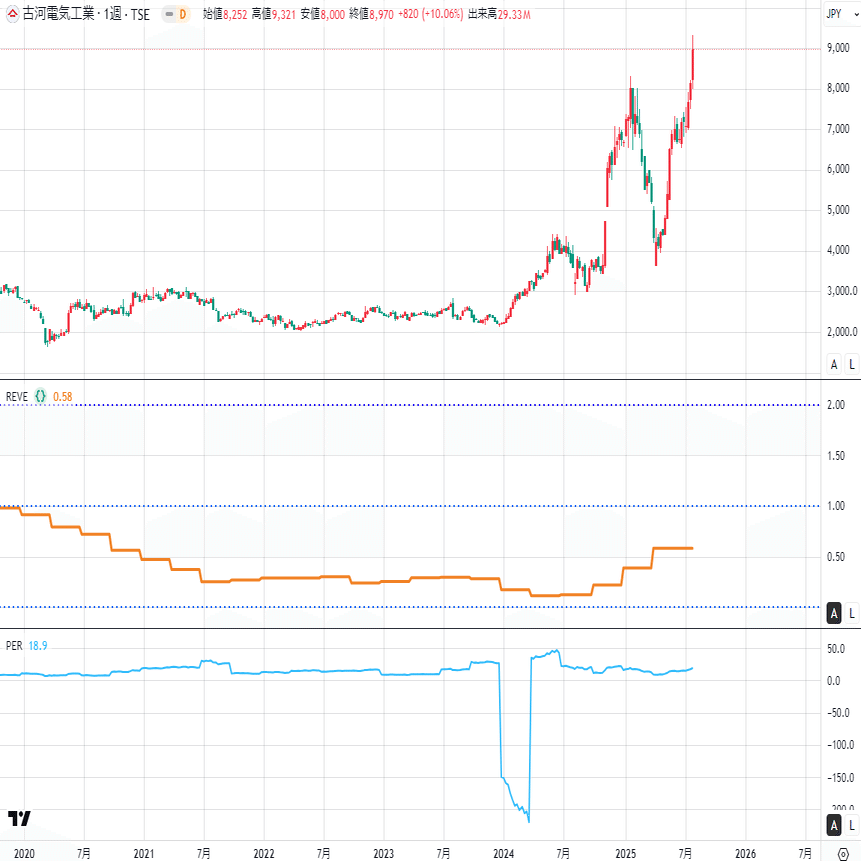Click the 0.50 REVE scale label
Image resolution: width=861 pixels, height=861 pixels.
click(x=836, y=556)
